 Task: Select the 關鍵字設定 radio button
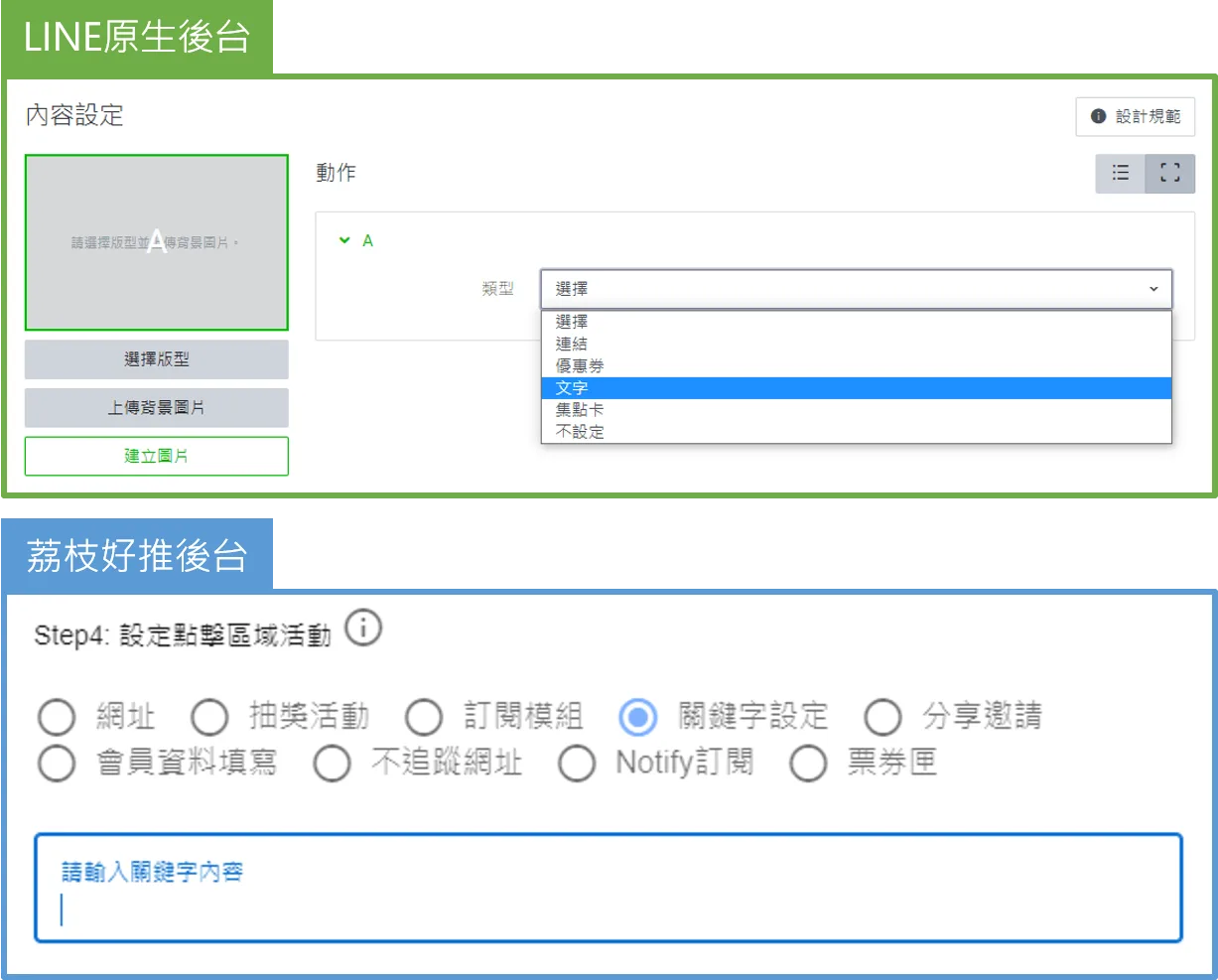[637, 716]
